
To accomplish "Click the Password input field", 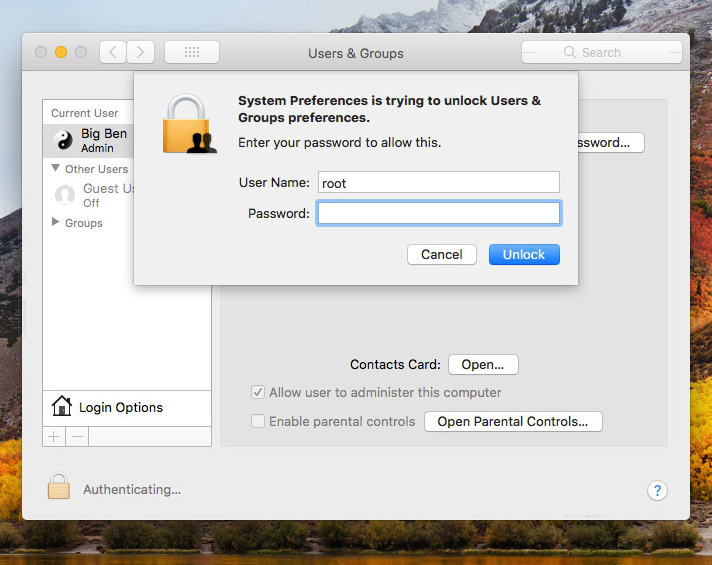I will [x=439, y=213].
